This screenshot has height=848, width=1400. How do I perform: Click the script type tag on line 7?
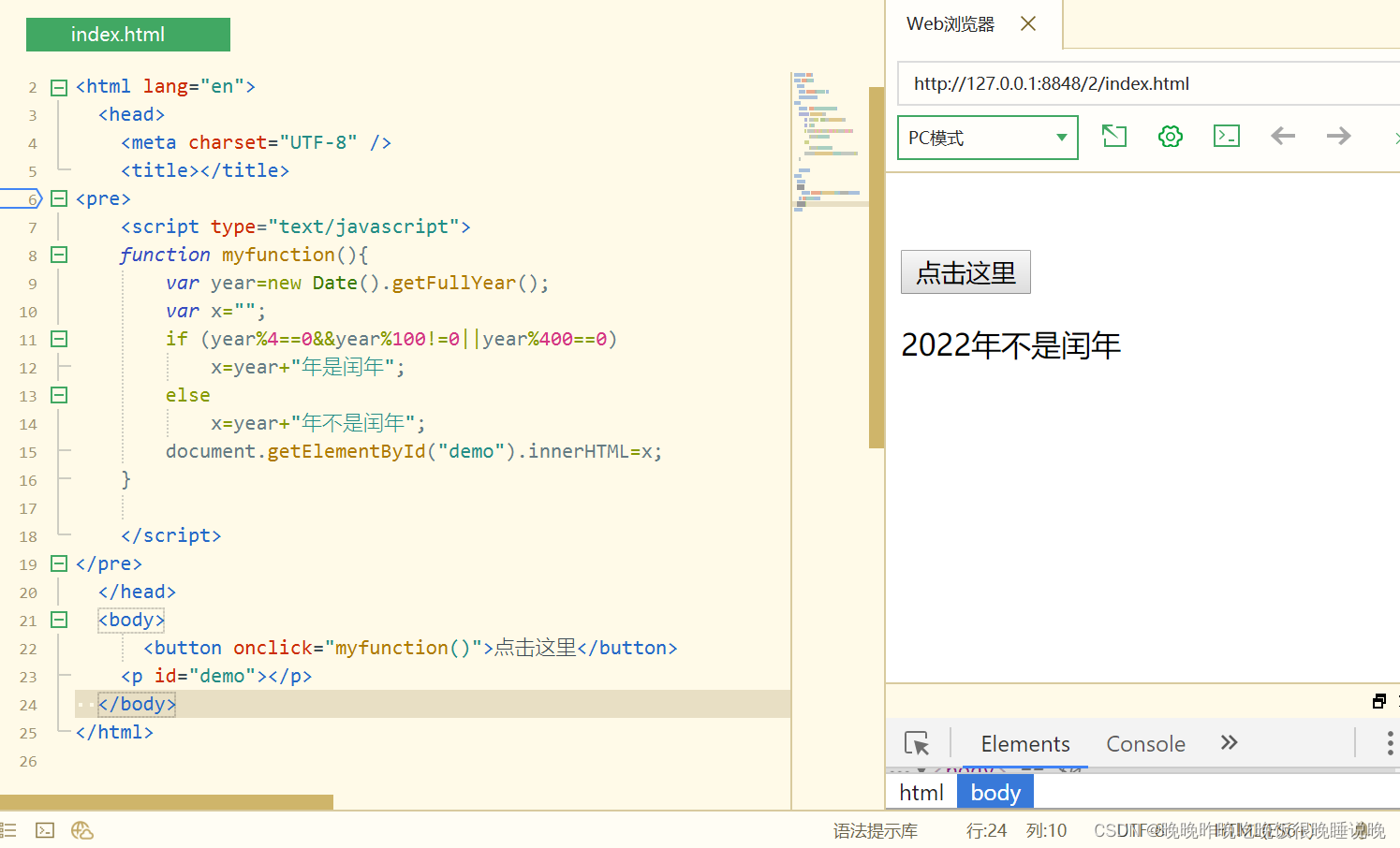tap(295, 227)
